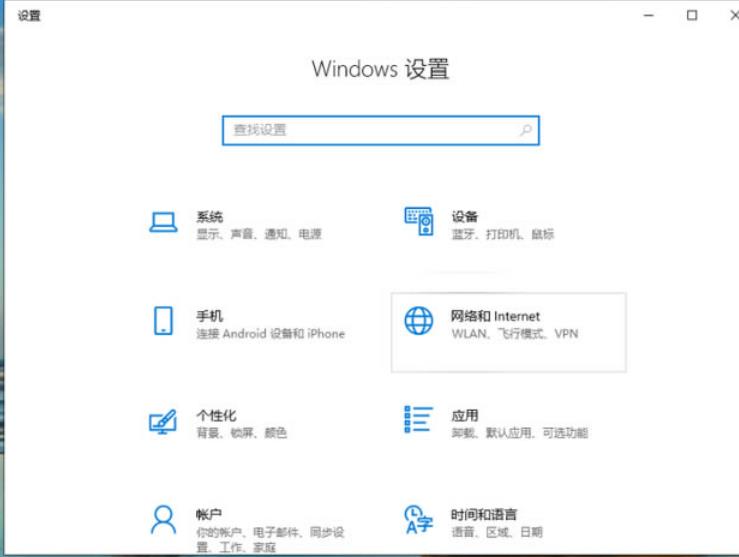This screenshot has height=557, width=739.
Task: Minimize the 设置 window
Action: [x=649, y=16]
